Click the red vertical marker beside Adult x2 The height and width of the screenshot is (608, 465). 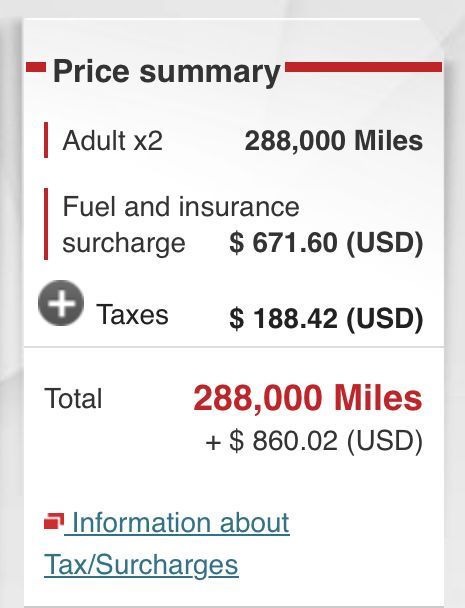[46, 140]
